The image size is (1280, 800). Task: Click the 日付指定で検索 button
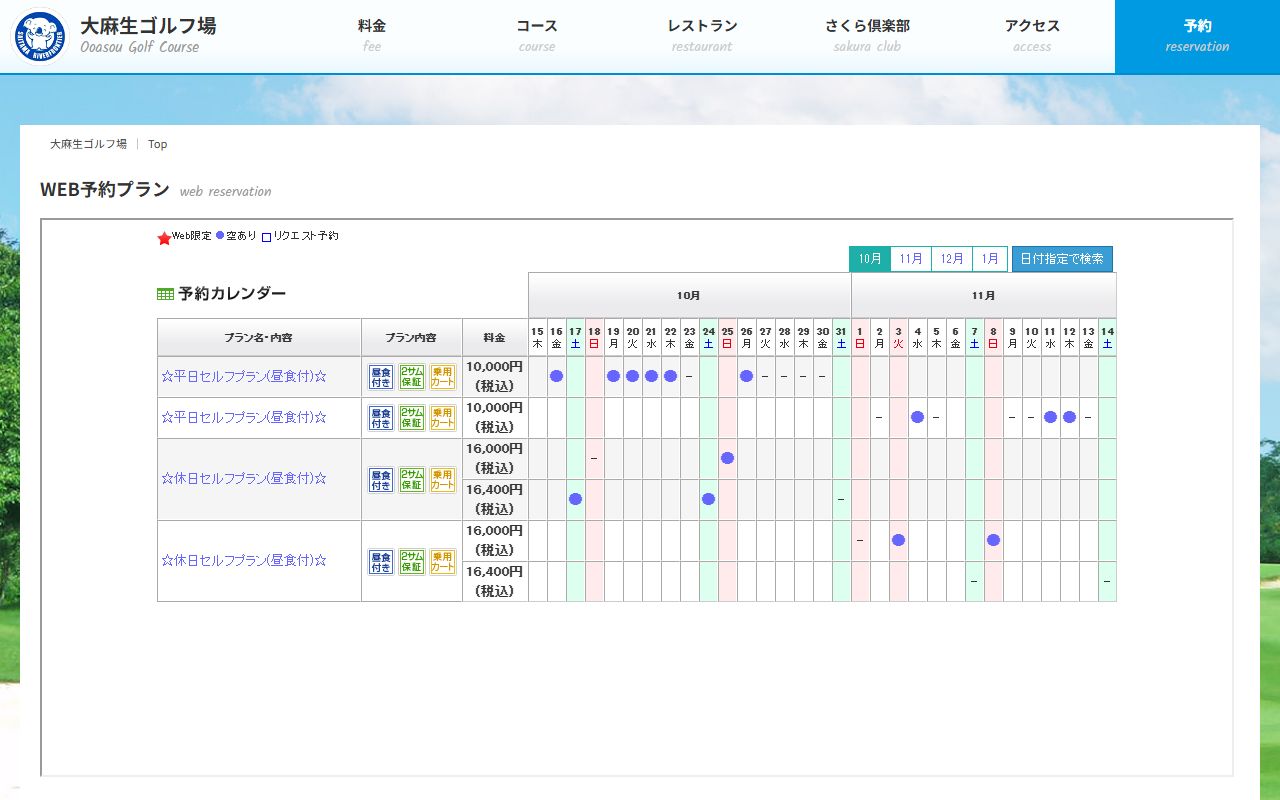1062,259
